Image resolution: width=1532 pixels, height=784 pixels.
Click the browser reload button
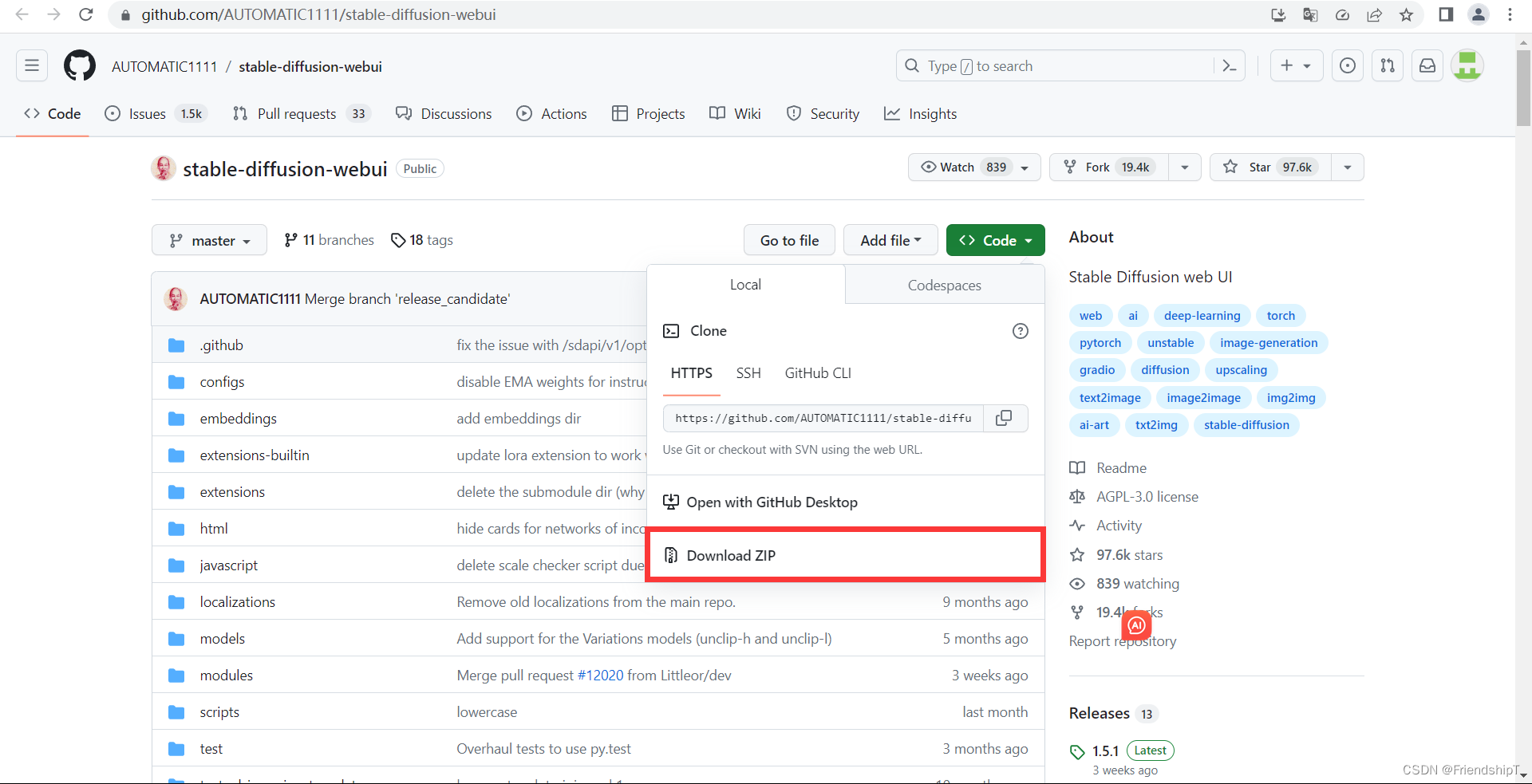click(x=86, y=14)
